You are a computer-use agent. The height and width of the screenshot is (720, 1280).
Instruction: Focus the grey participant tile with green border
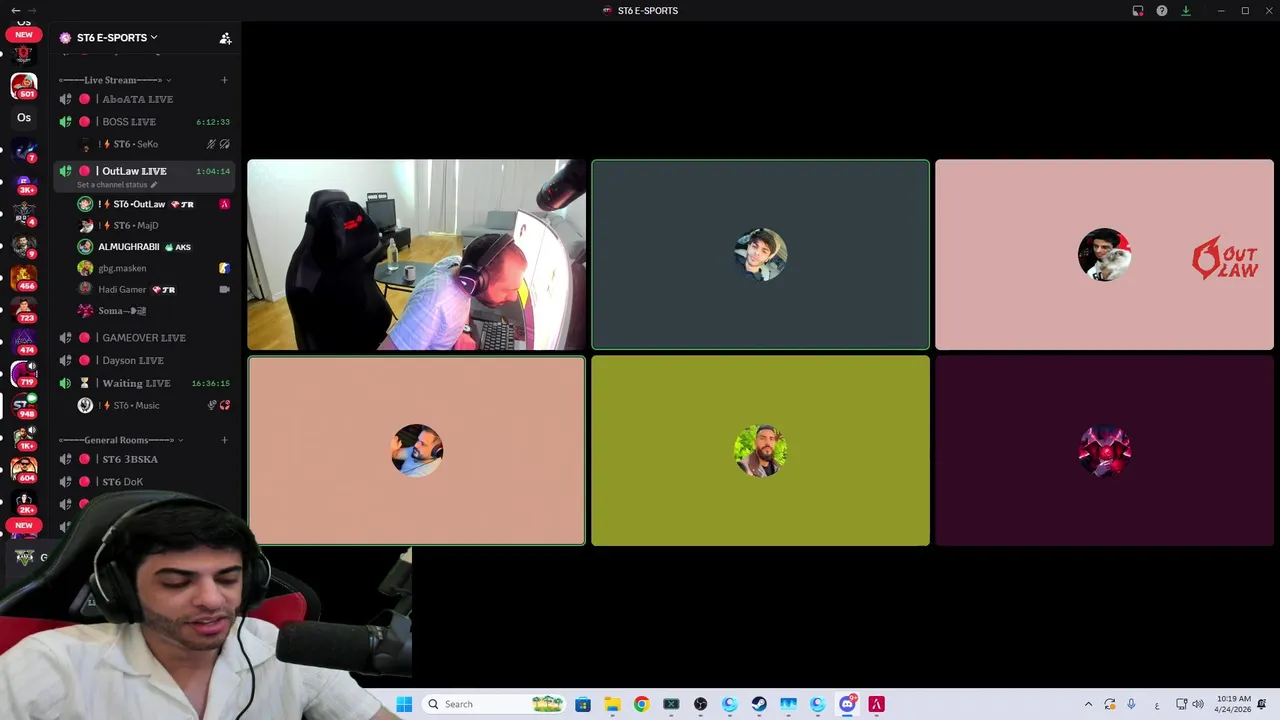[x=760, y=255]
